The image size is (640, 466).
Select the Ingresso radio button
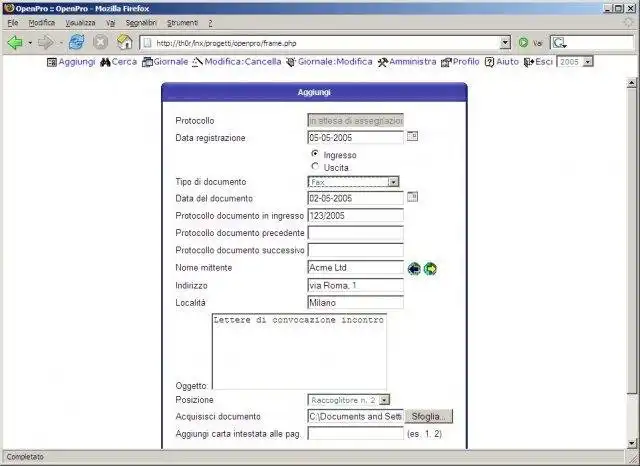315,154
